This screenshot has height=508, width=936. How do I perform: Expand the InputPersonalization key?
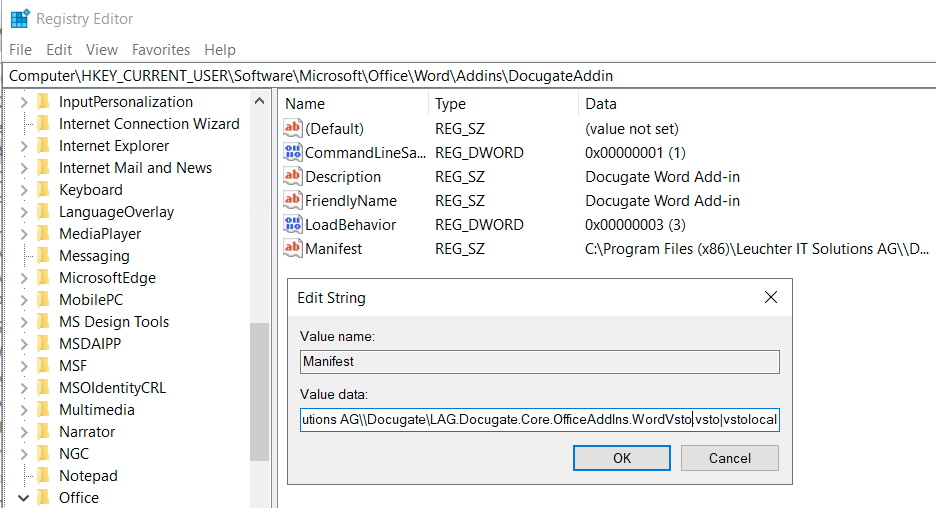pyautogui.click(x=24, y=102)
